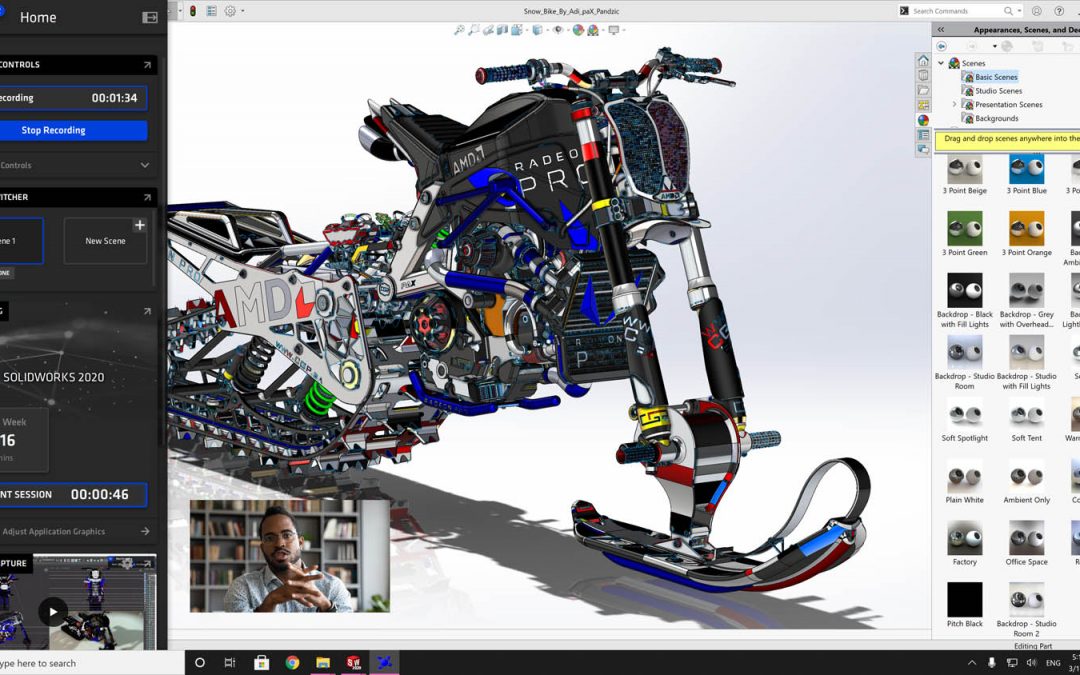Select the Scene 1 tile
1080x675 pixels.
click(21, 240)
